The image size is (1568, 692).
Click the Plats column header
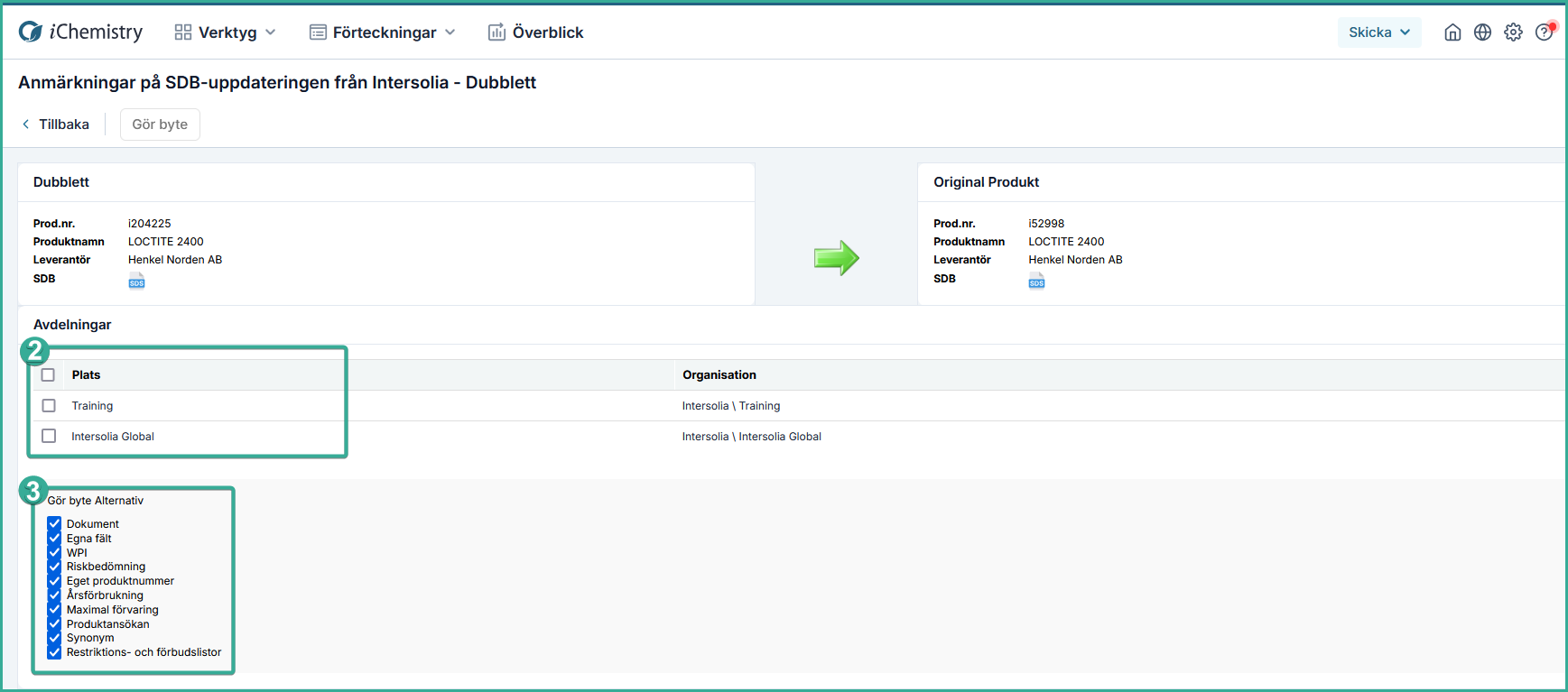(86, 375)
